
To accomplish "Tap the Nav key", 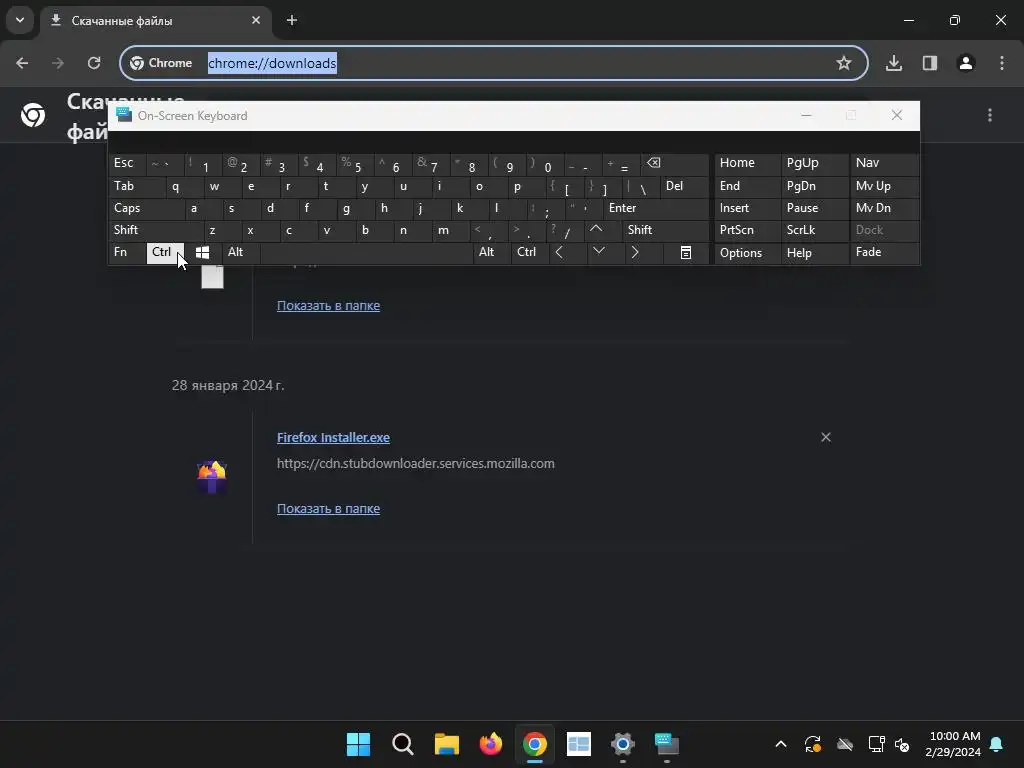I will 884,164.
